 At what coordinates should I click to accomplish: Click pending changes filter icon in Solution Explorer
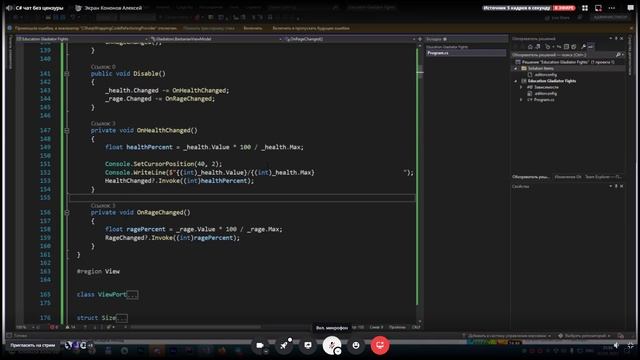[549, 47]
